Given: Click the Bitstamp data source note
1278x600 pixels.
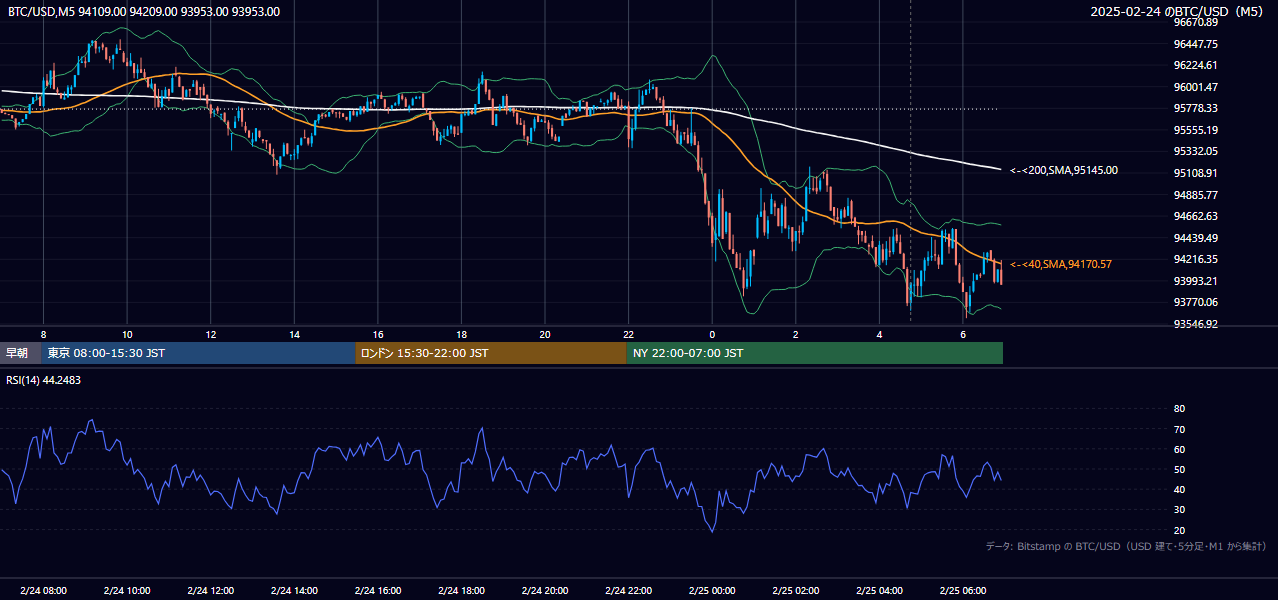Looking at the screenshot, I should click(x=1126, y=546).
